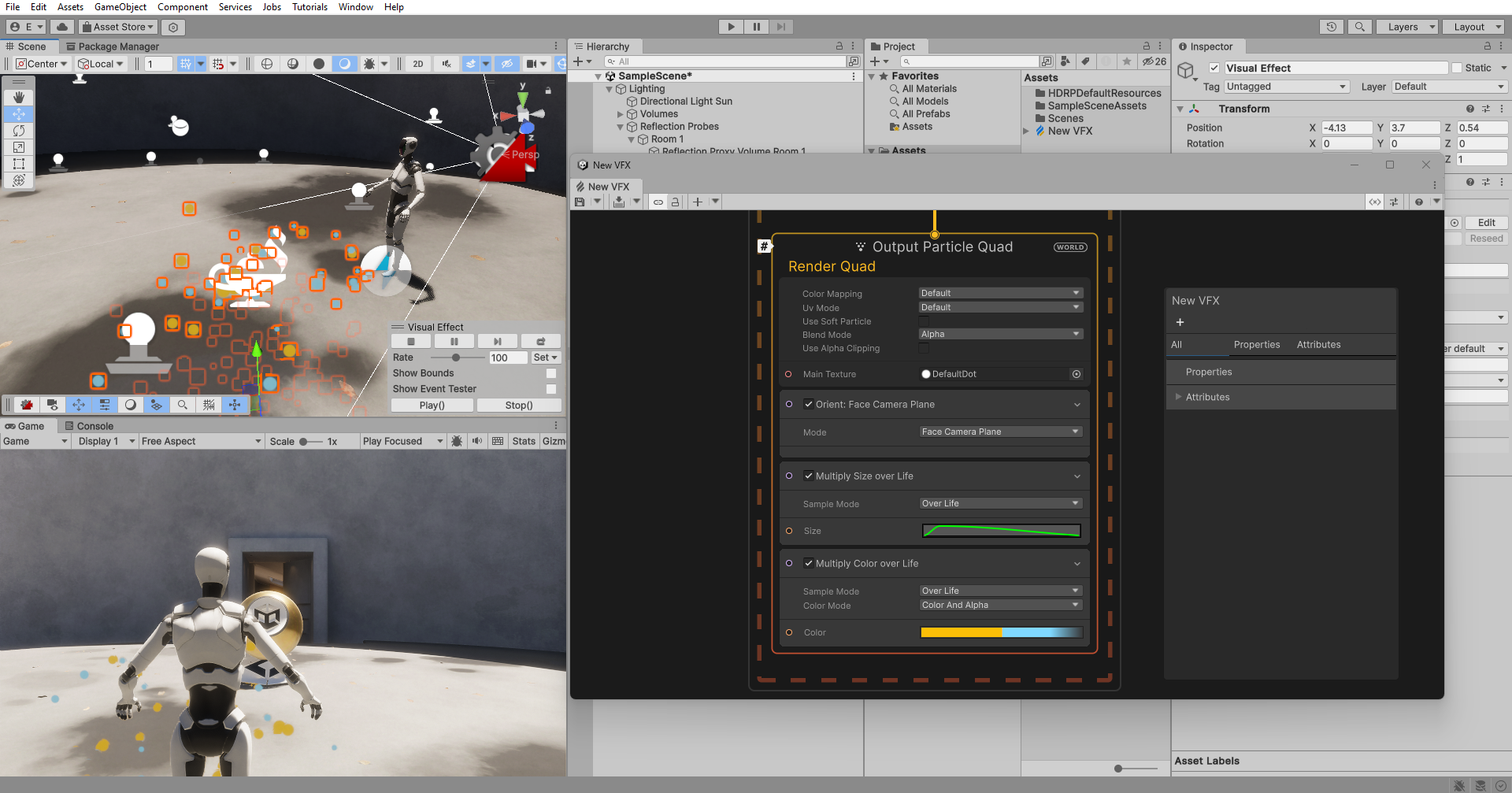Viewport: 1512px width, 793px height.
Task: Click the global search magnifier icon
Action: coord(1360,27)
